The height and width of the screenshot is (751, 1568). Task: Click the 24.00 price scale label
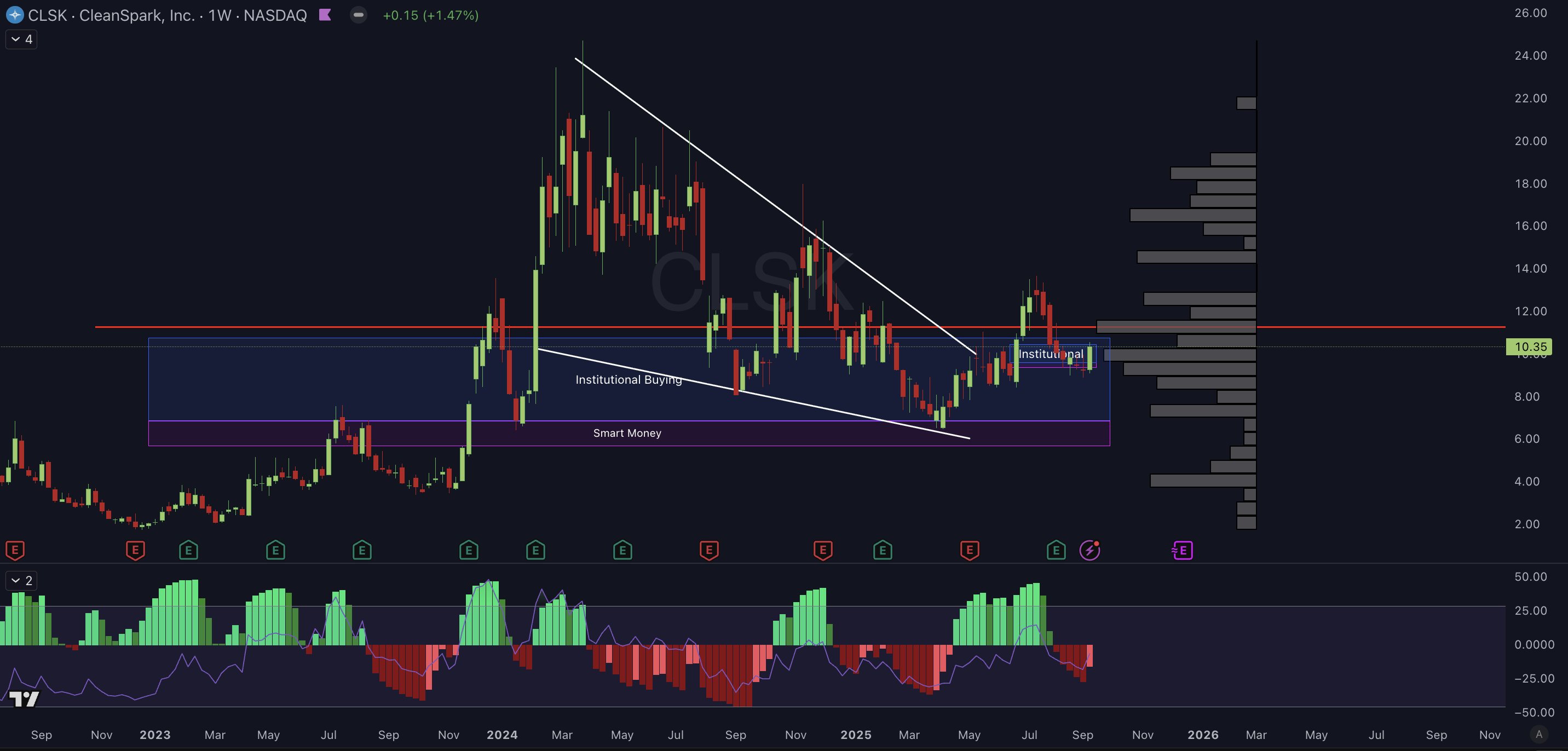point(1530,55)
